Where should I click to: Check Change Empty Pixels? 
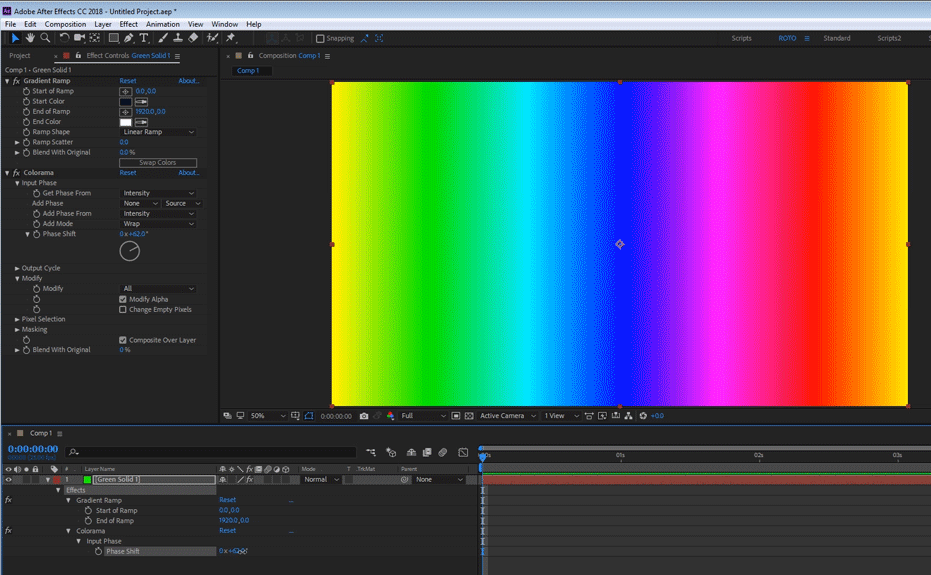pyautogui.click(x=123, y=309)
